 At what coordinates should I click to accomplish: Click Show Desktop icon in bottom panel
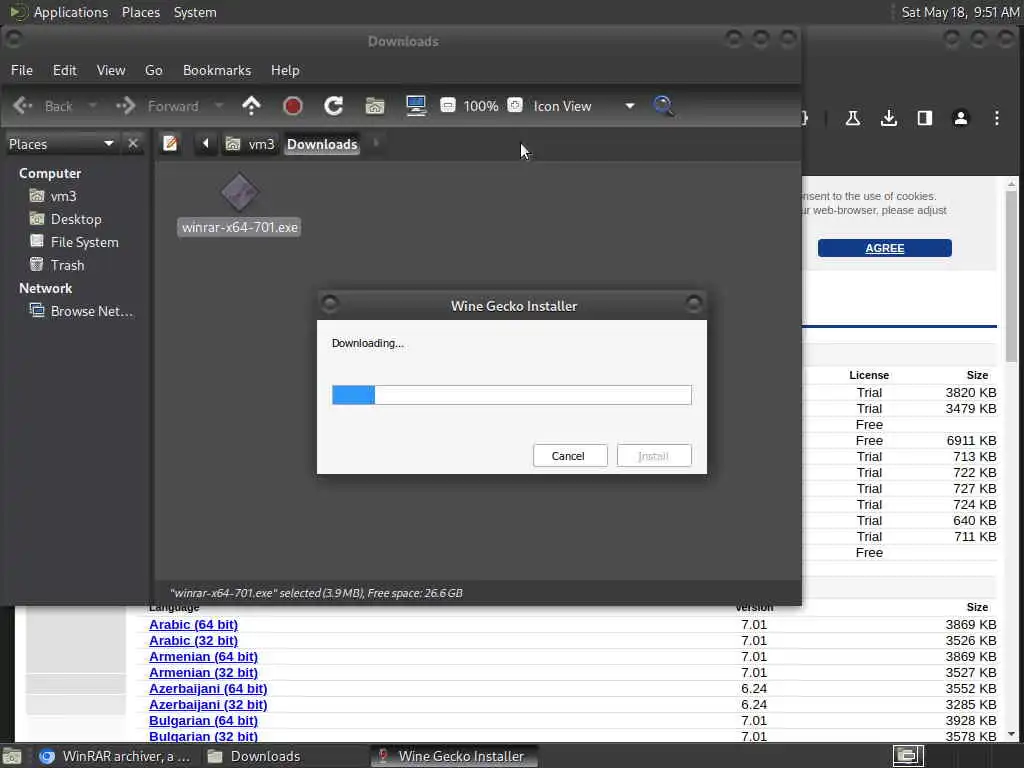coord(12,756)
